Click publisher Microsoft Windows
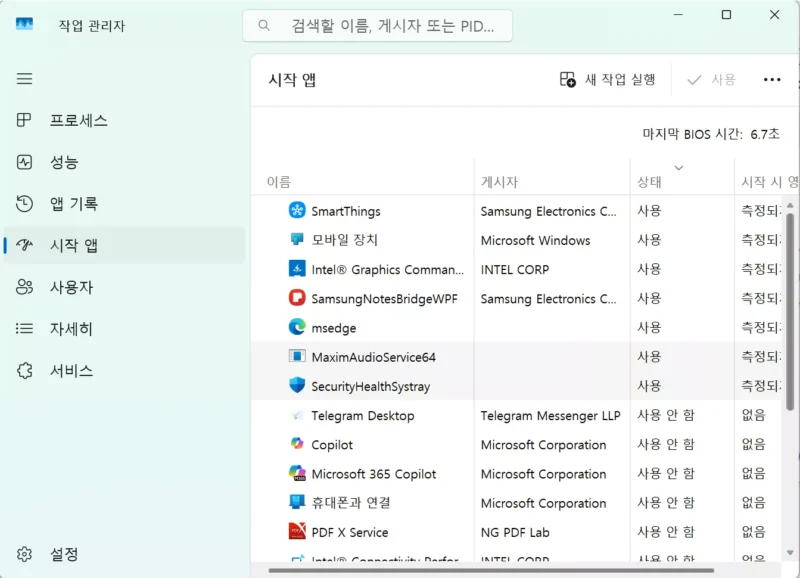The width and height of the screenshot is (800, 578). pos(535,240)
